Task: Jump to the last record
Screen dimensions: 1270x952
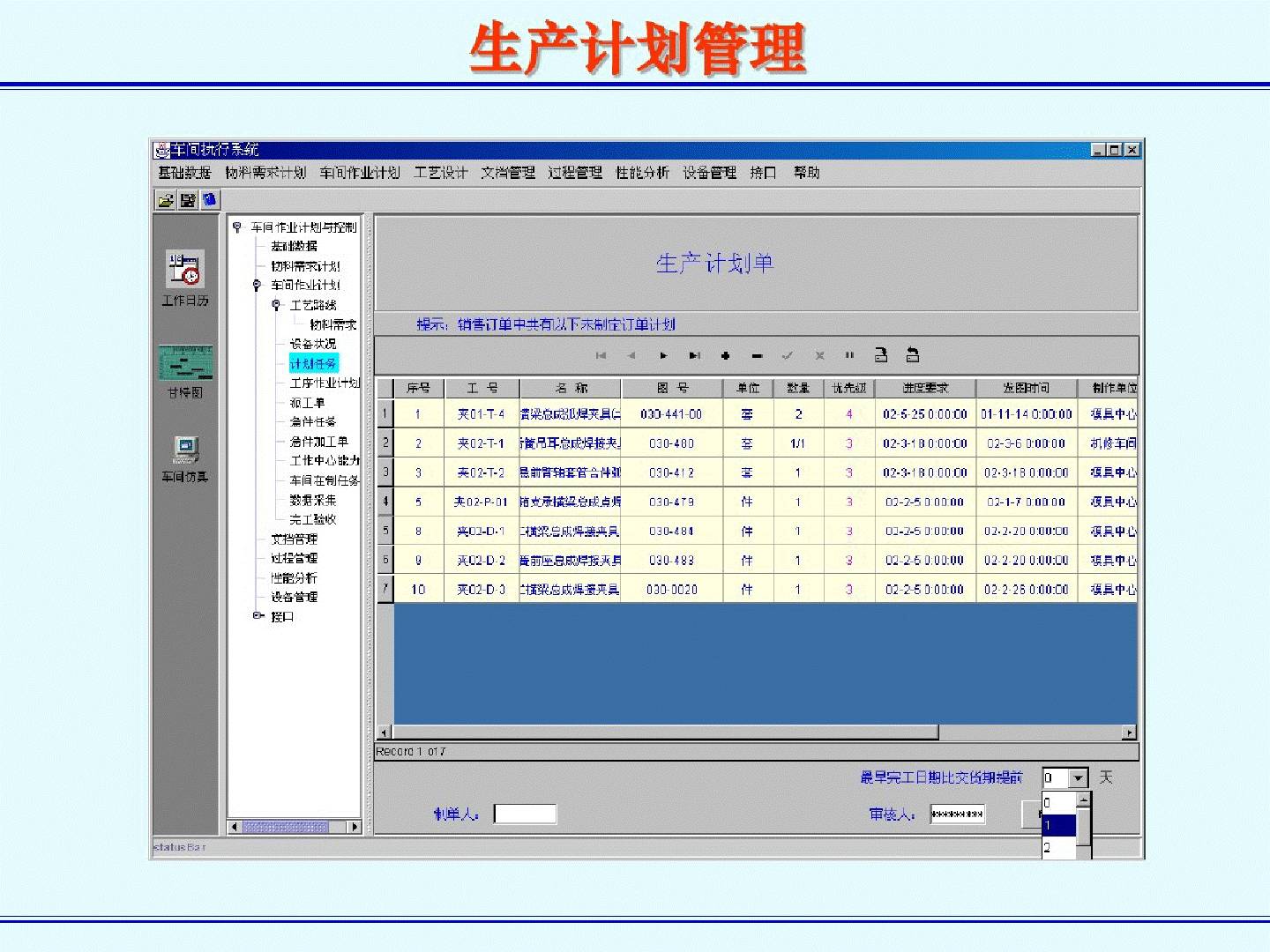Action: click(695, 356)
